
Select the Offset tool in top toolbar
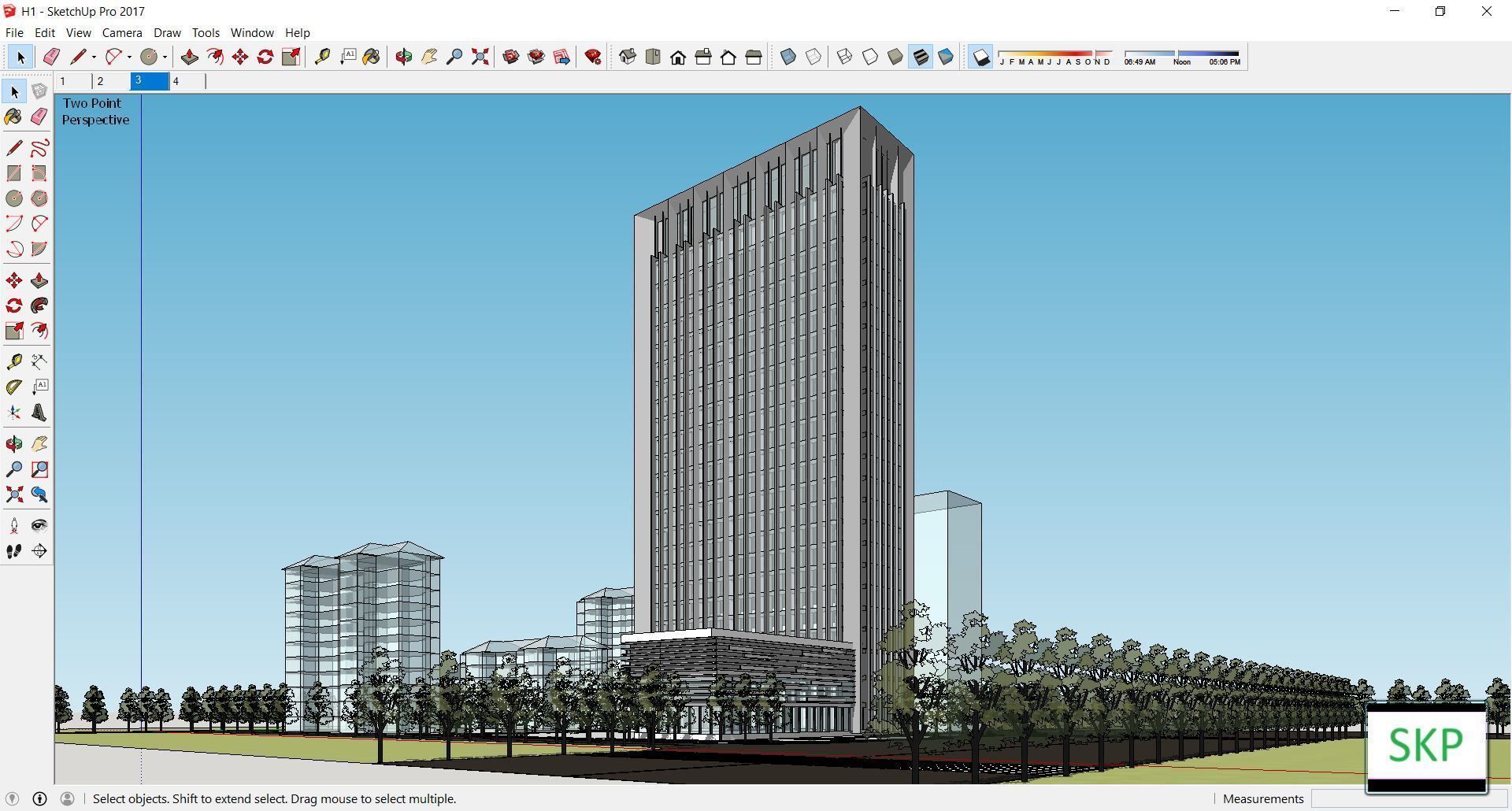(x=214, y=57)
